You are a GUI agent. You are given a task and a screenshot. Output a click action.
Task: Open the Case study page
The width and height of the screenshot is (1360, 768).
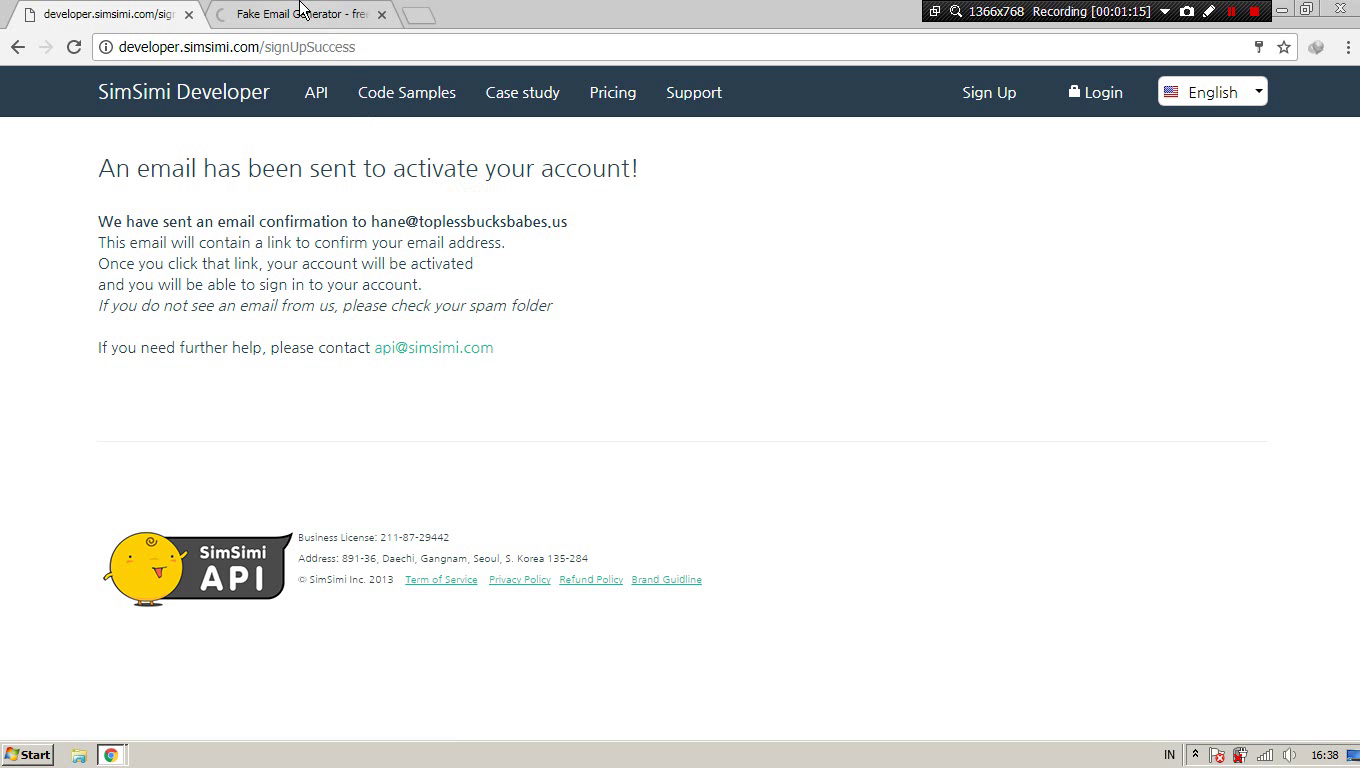point(522,92)
